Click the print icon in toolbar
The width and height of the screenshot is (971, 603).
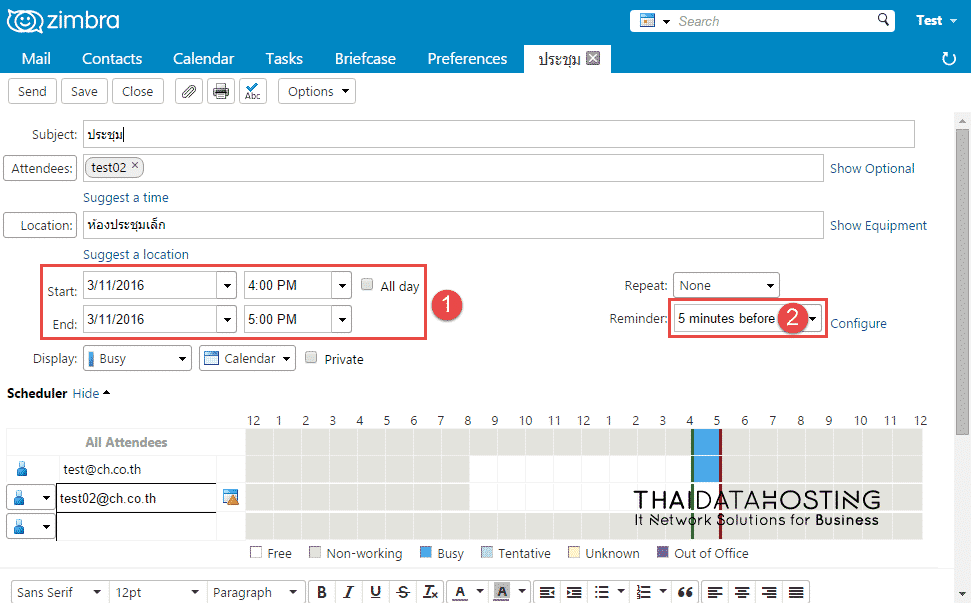pyautogui.click(x=220, y=91)
